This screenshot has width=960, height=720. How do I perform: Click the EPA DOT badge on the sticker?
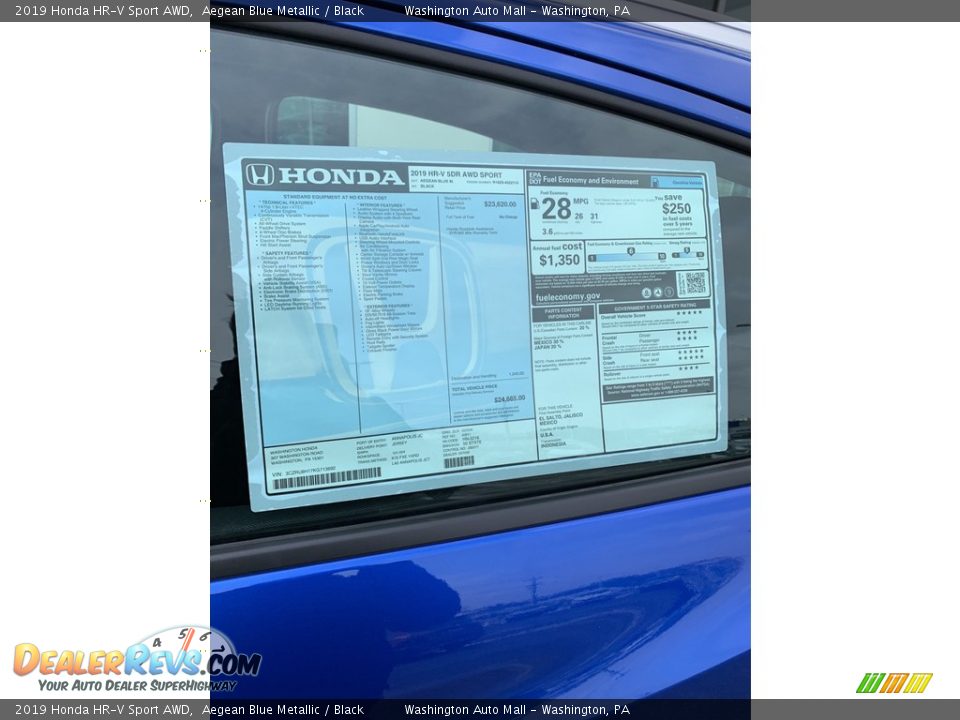pyautogui.click(x=533, y=180)
